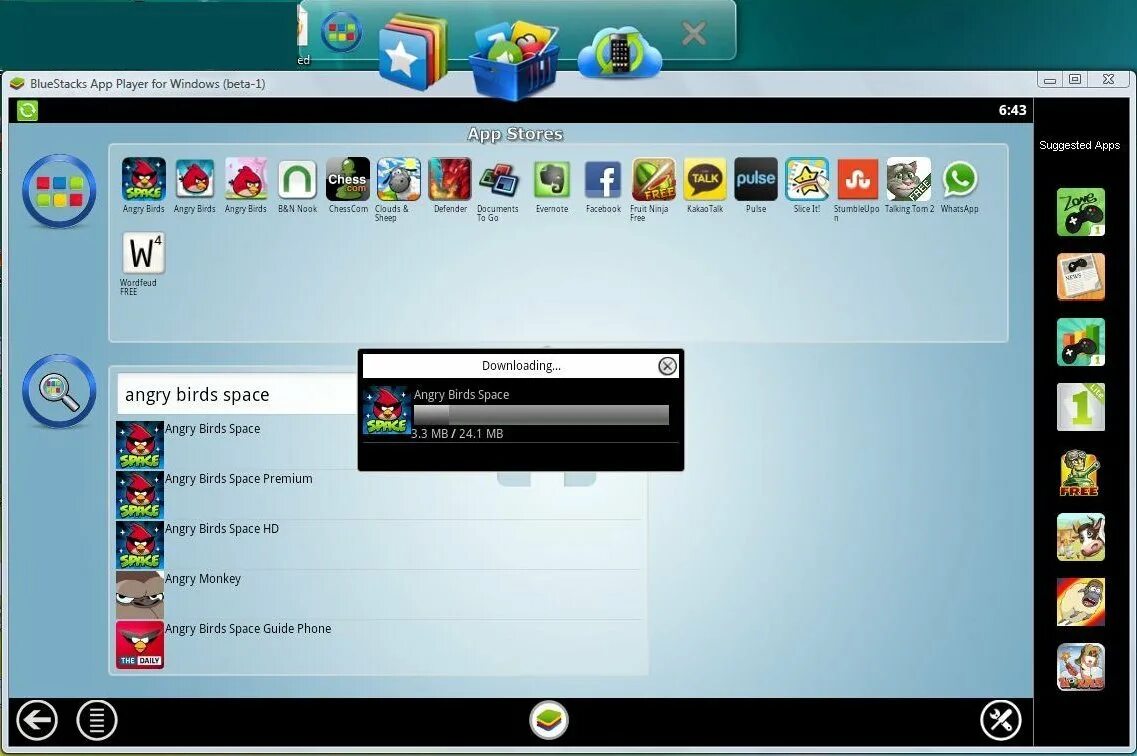1137x756 pixels.
Task: Click the magnifier search icon
Action: click(59, 391)
